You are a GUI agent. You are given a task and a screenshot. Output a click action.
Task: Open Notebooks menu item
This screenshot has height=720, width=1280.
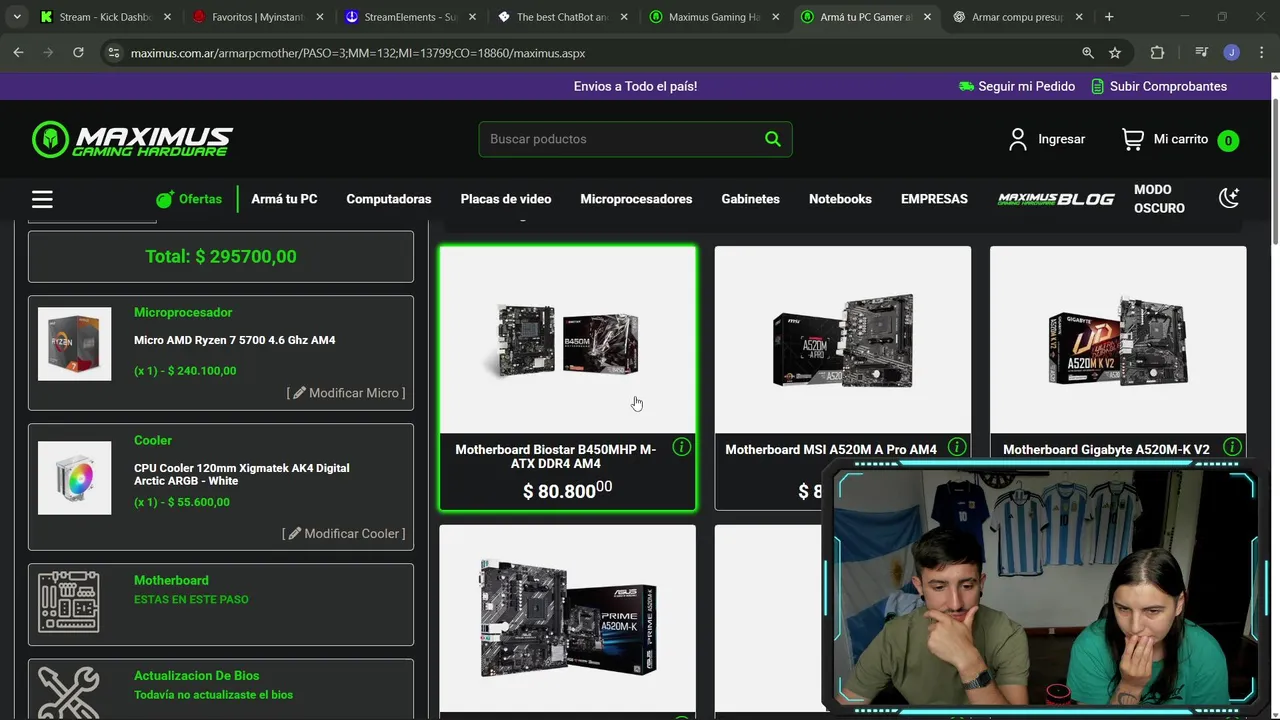840,199
